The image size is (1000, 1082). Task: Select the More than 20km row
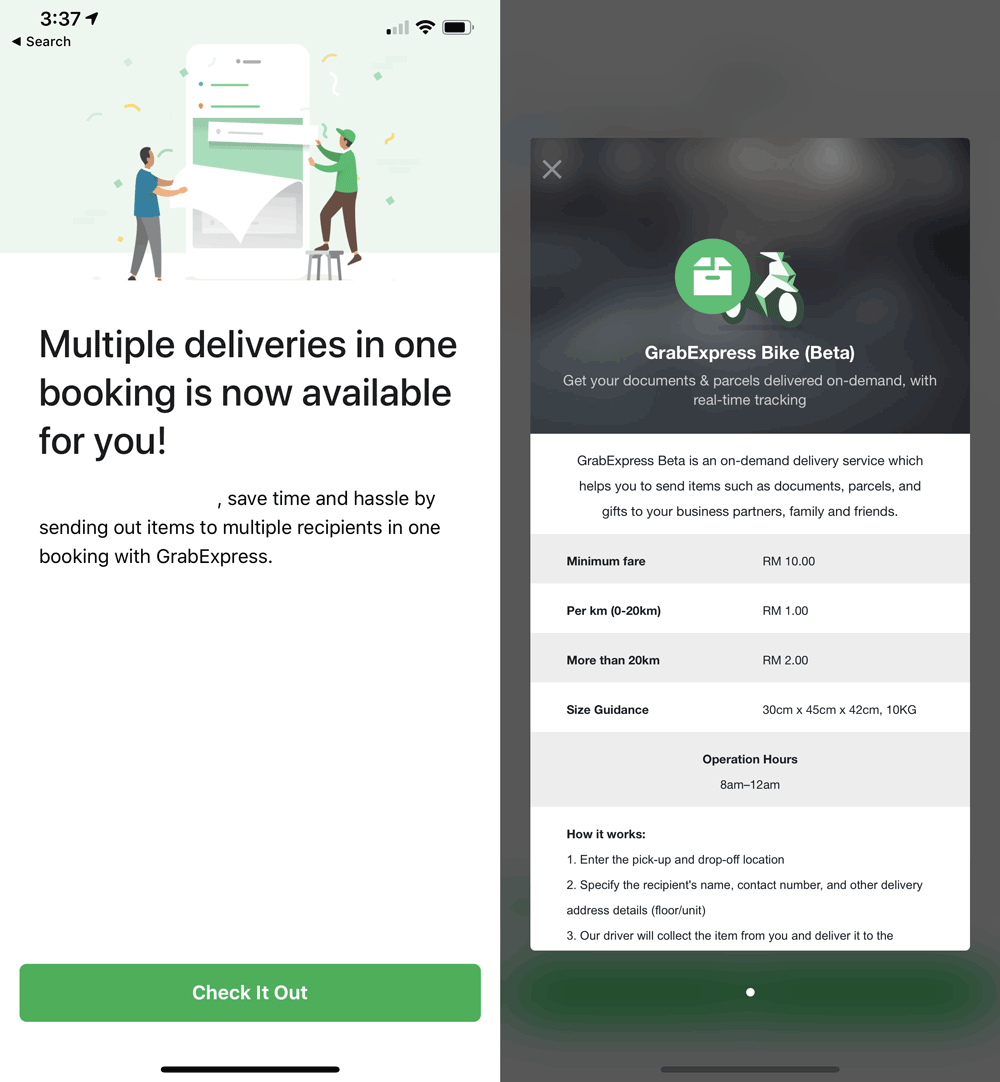(x=750, y=660)
